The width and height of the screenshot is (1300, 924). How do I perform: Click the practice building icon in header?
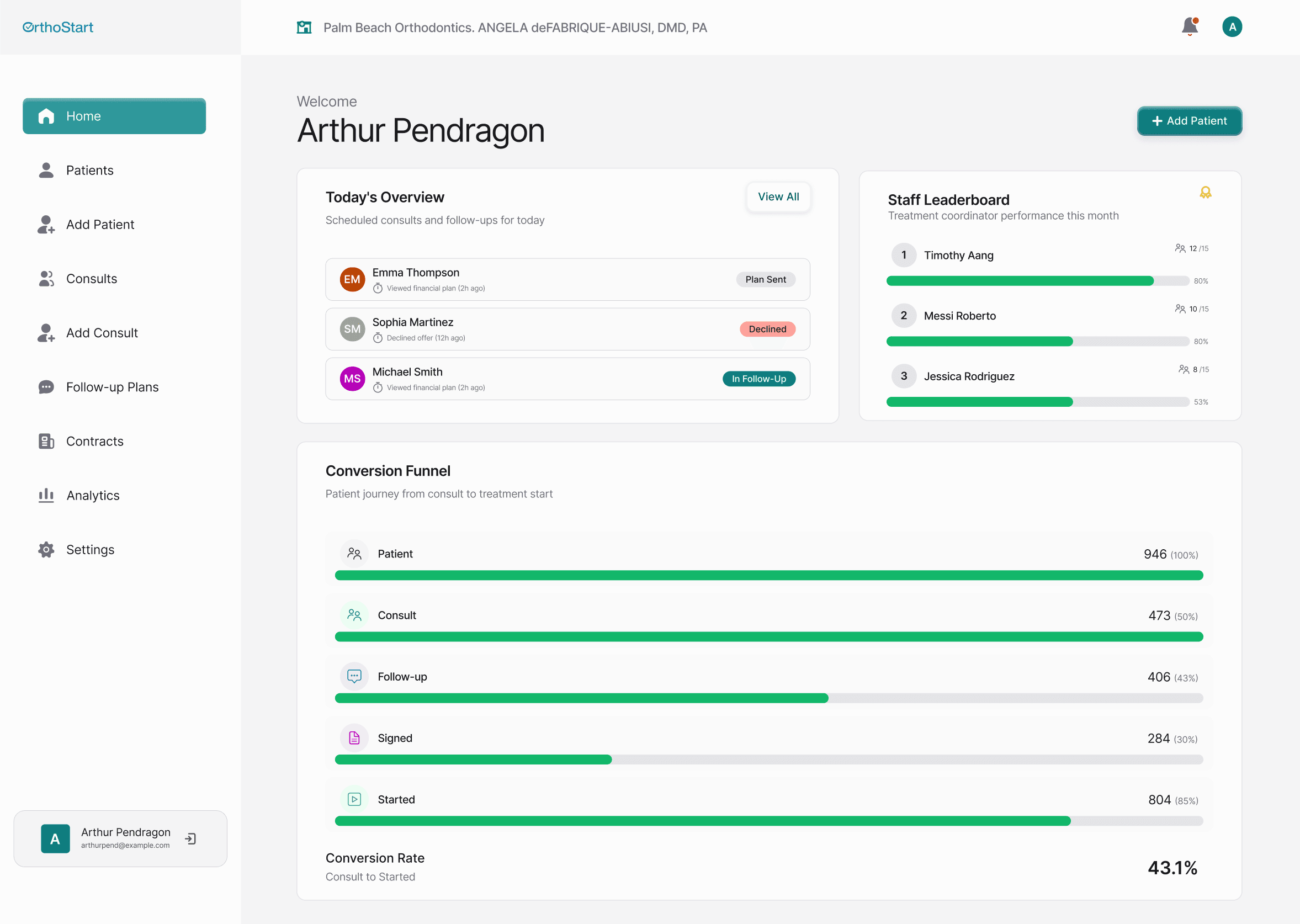pos(304,27)
